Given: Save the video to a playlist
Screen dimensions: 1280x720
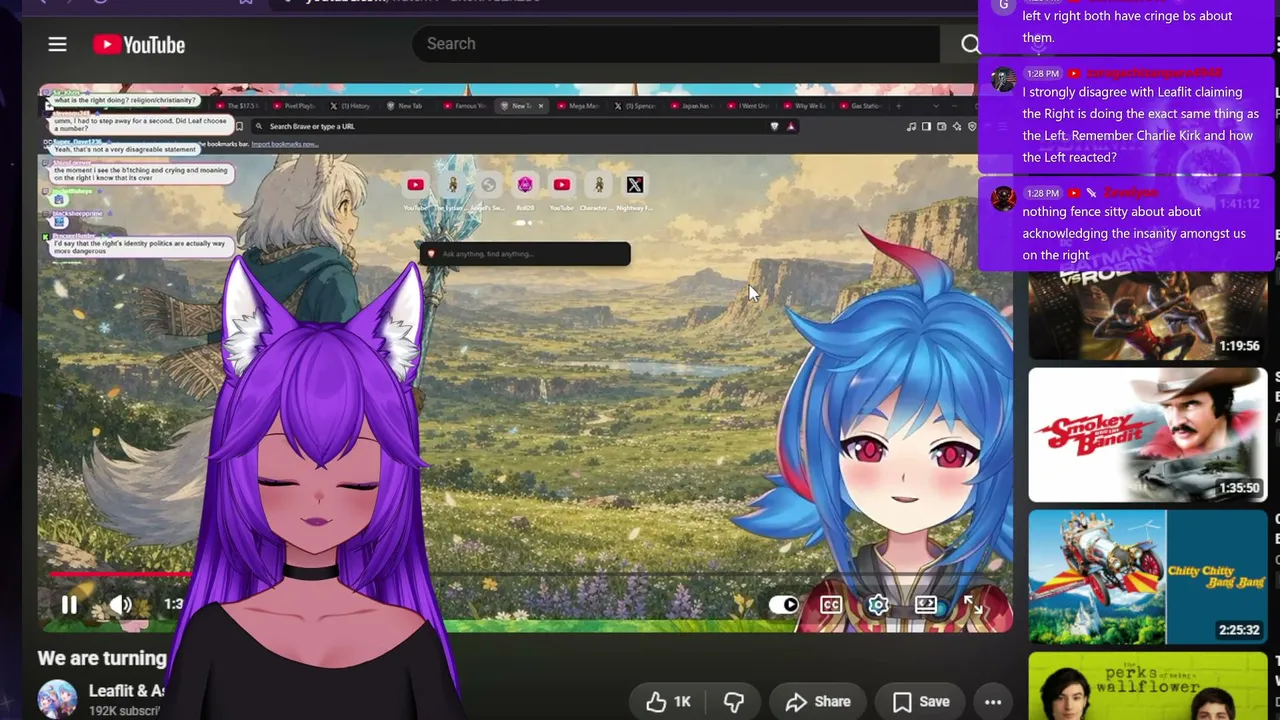Looking at the screenshot, I should click(x=921, y=702).
